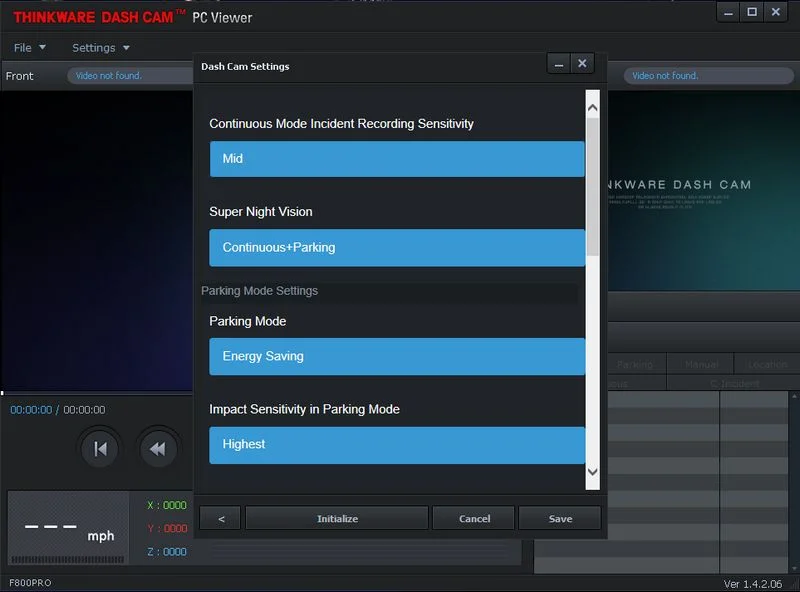Image resolution: width=800 pixels, height=592 pixels.
Task: Open the Impact Sensitivity dropdown showing Highest
Action: [397, 445]
